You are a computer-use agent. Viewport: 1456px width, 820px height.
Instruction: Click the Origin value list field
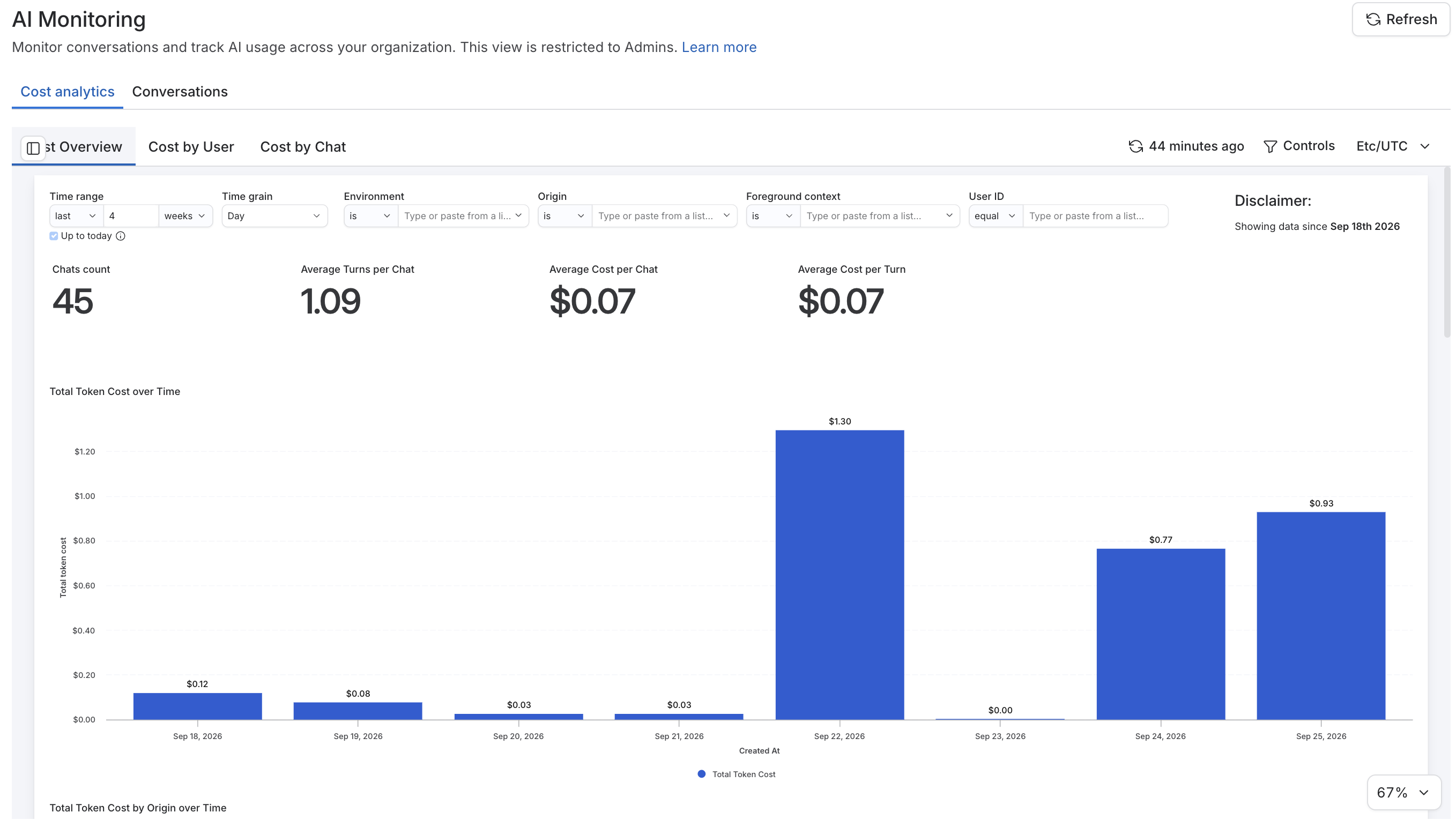tap(664, 216)
